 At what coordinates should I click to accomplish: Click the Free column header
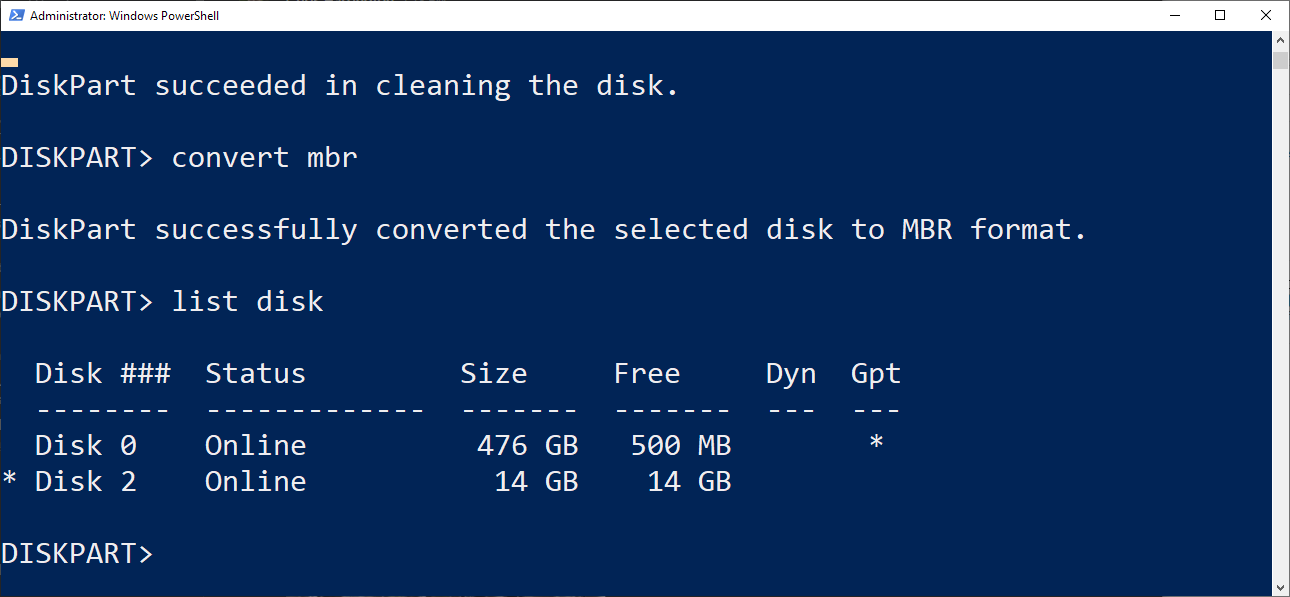coord(647,374)
